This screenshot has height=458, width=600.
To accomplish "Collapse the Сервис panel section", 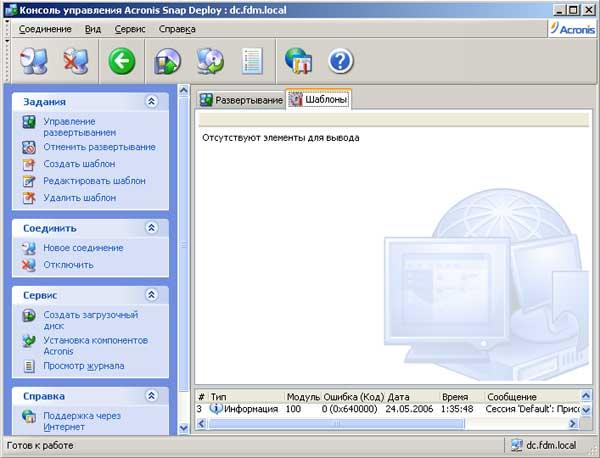I will [x=152, y=295].
